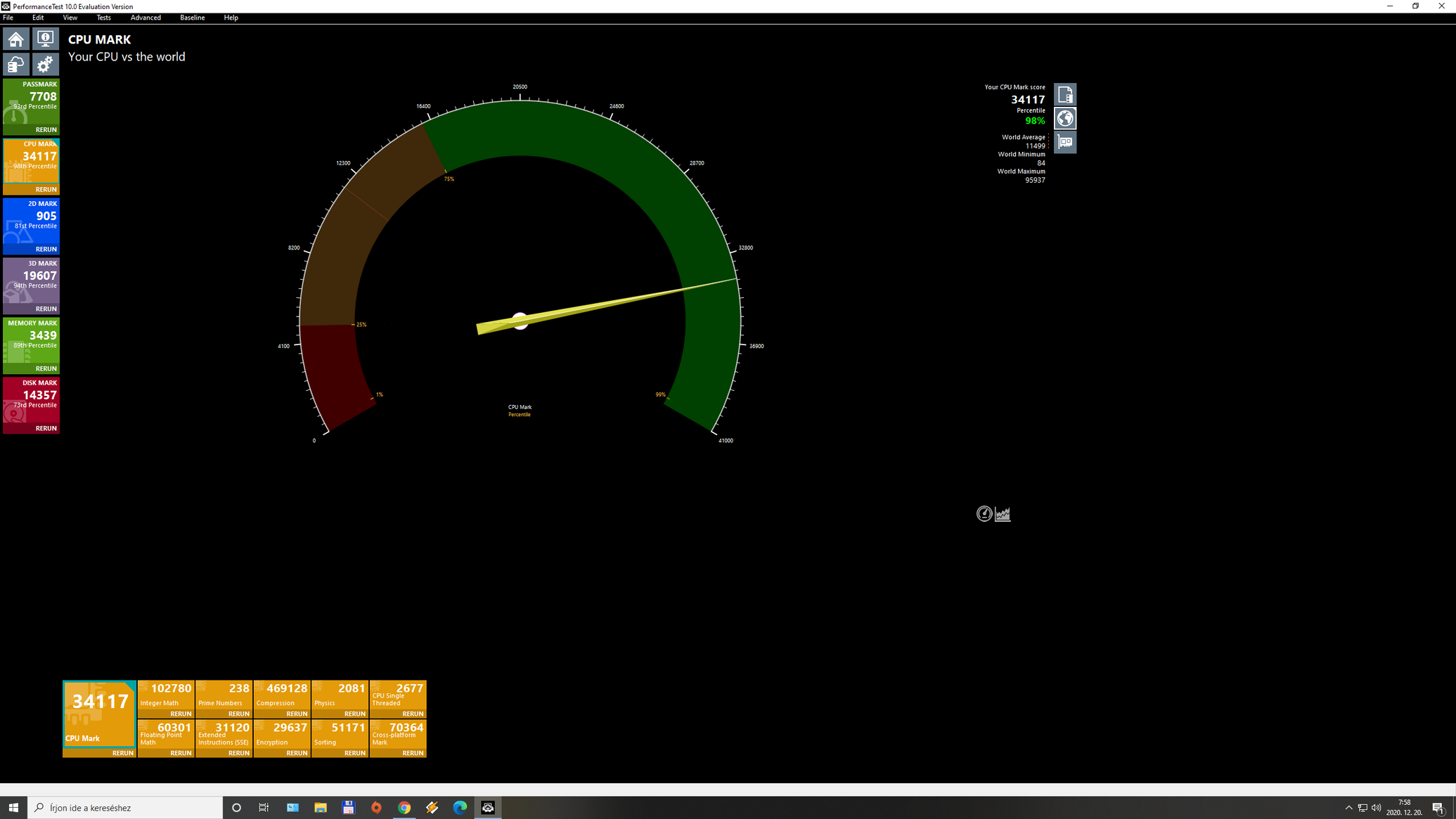This screenshot has height=819, width=1456.
Task: Select the similar hardware card icon
Action: (1065, 142)
